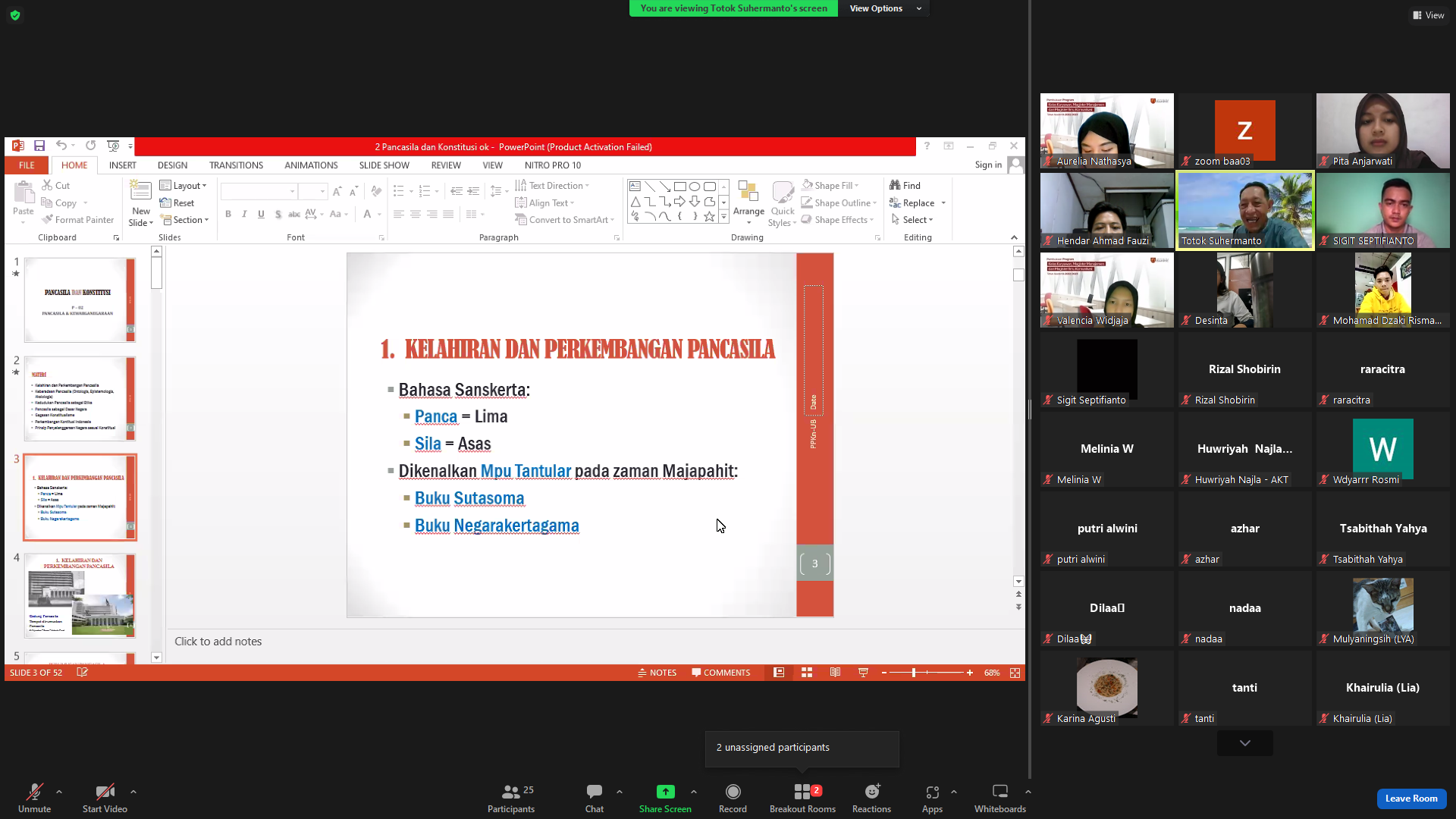
Task: Open the Zoom Chat panel
Action: [x=595, y=799]
